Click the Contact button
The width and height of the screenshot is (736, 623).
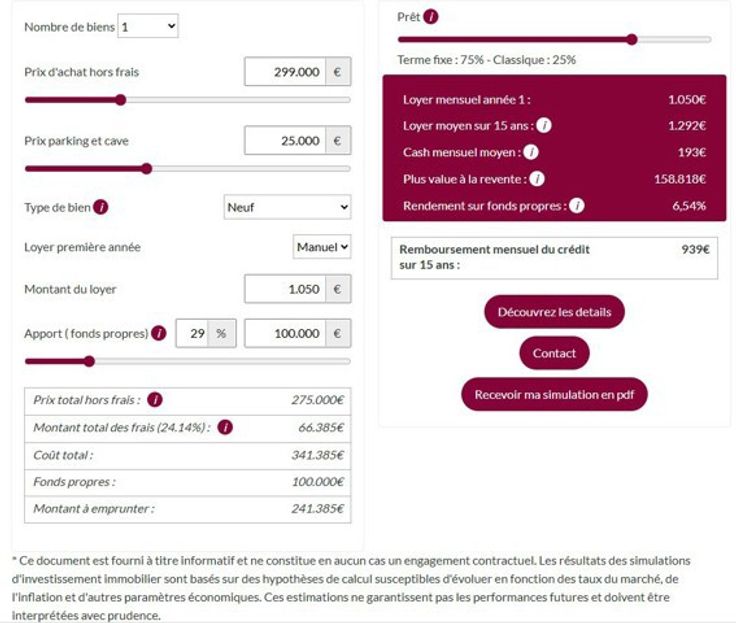pos(554,353)
